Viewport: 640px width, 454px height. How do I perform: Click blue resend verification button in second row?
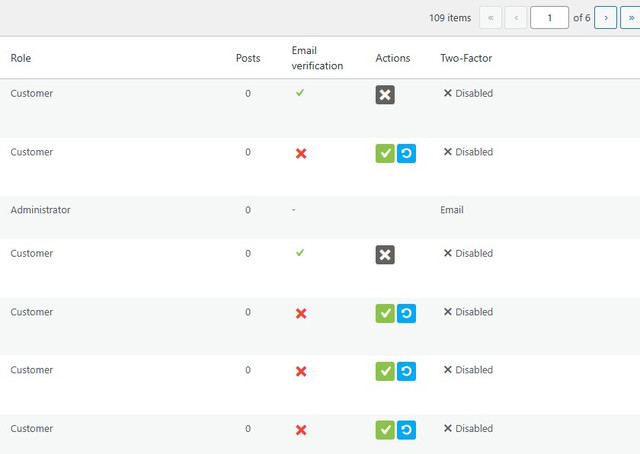tap(406, 154)
